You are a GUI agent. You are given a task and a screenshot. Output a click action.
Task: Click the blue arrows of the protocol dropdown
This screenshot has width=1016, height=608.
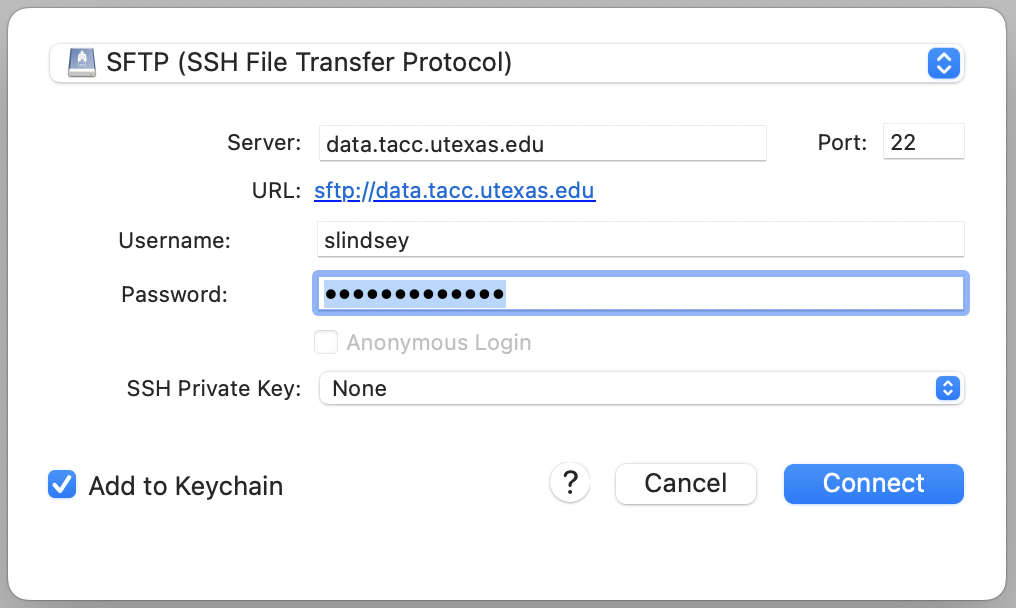click(x=943, y=64)
